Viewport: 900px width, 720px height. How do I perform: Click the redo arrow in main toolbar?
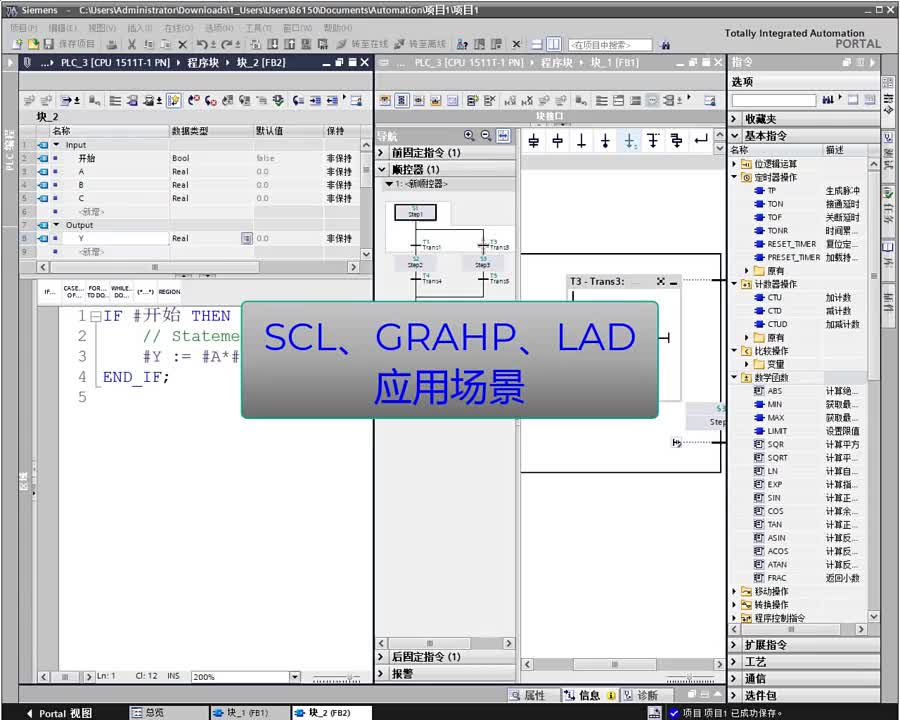[x=227, y=44]
